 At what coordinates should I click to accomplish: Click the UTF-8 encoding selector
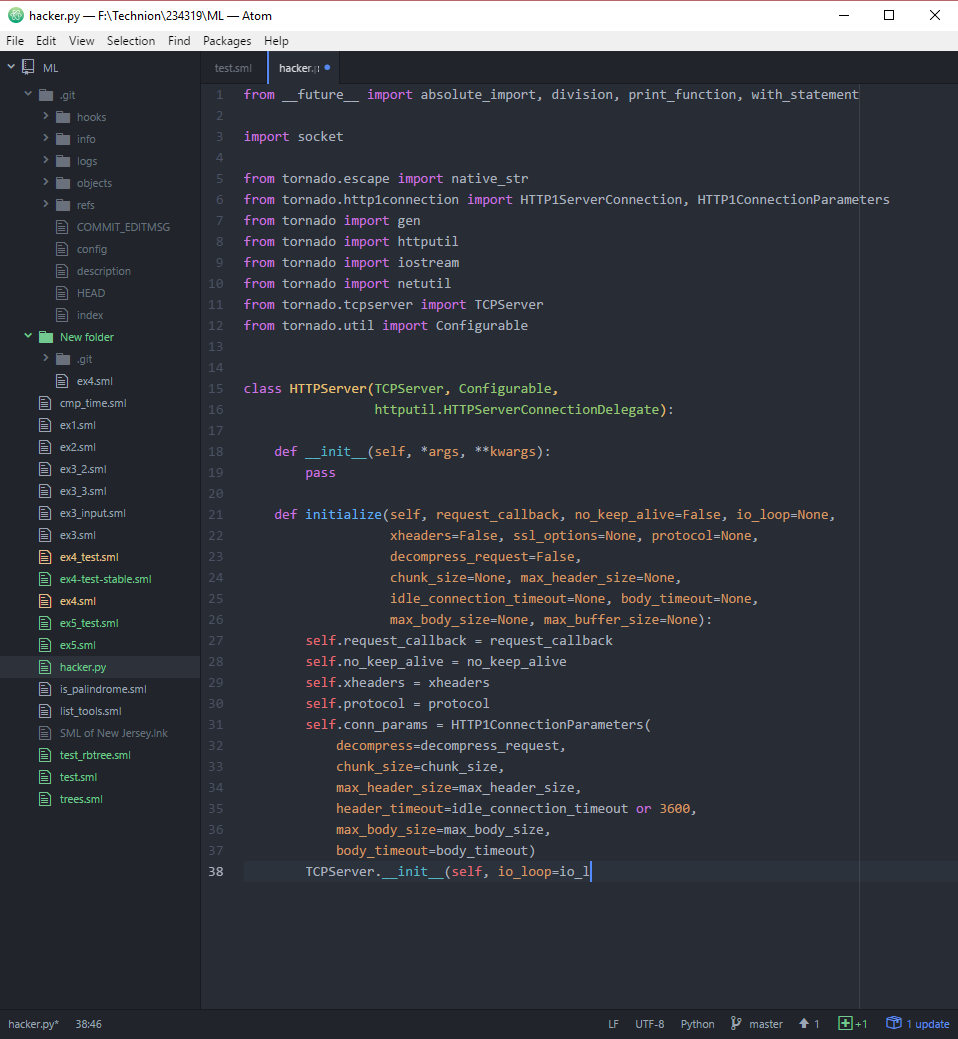point(649,1024)
